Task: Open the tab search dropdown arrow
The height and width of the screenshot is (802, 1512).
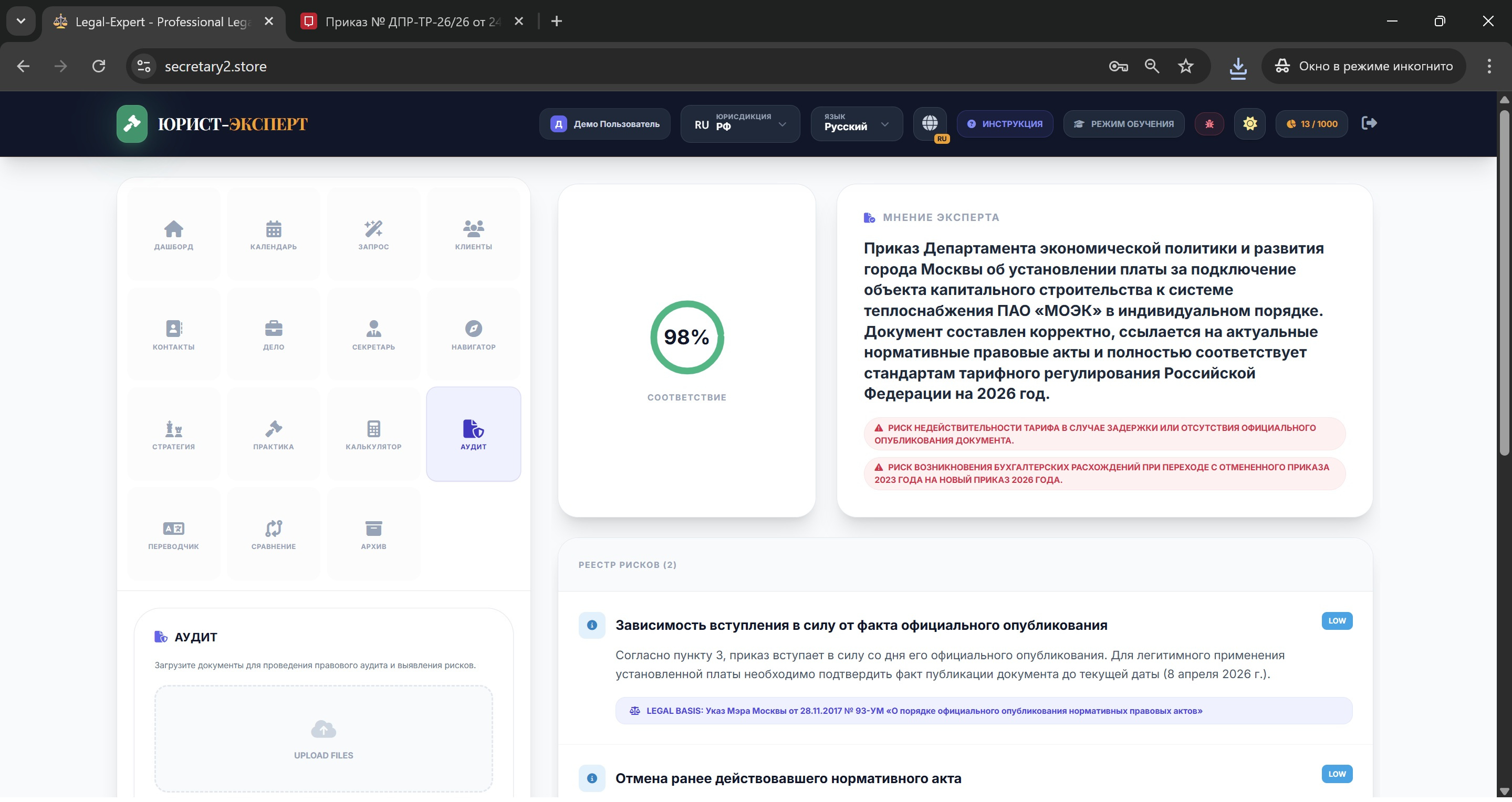Action: [21, 21]
